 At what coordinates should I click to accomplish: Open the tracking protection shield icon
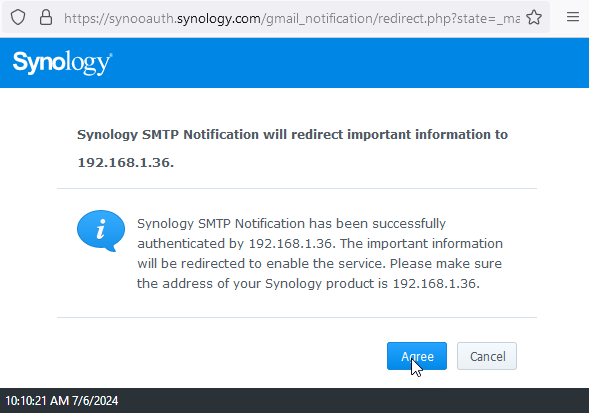click(x=18, y=17)
